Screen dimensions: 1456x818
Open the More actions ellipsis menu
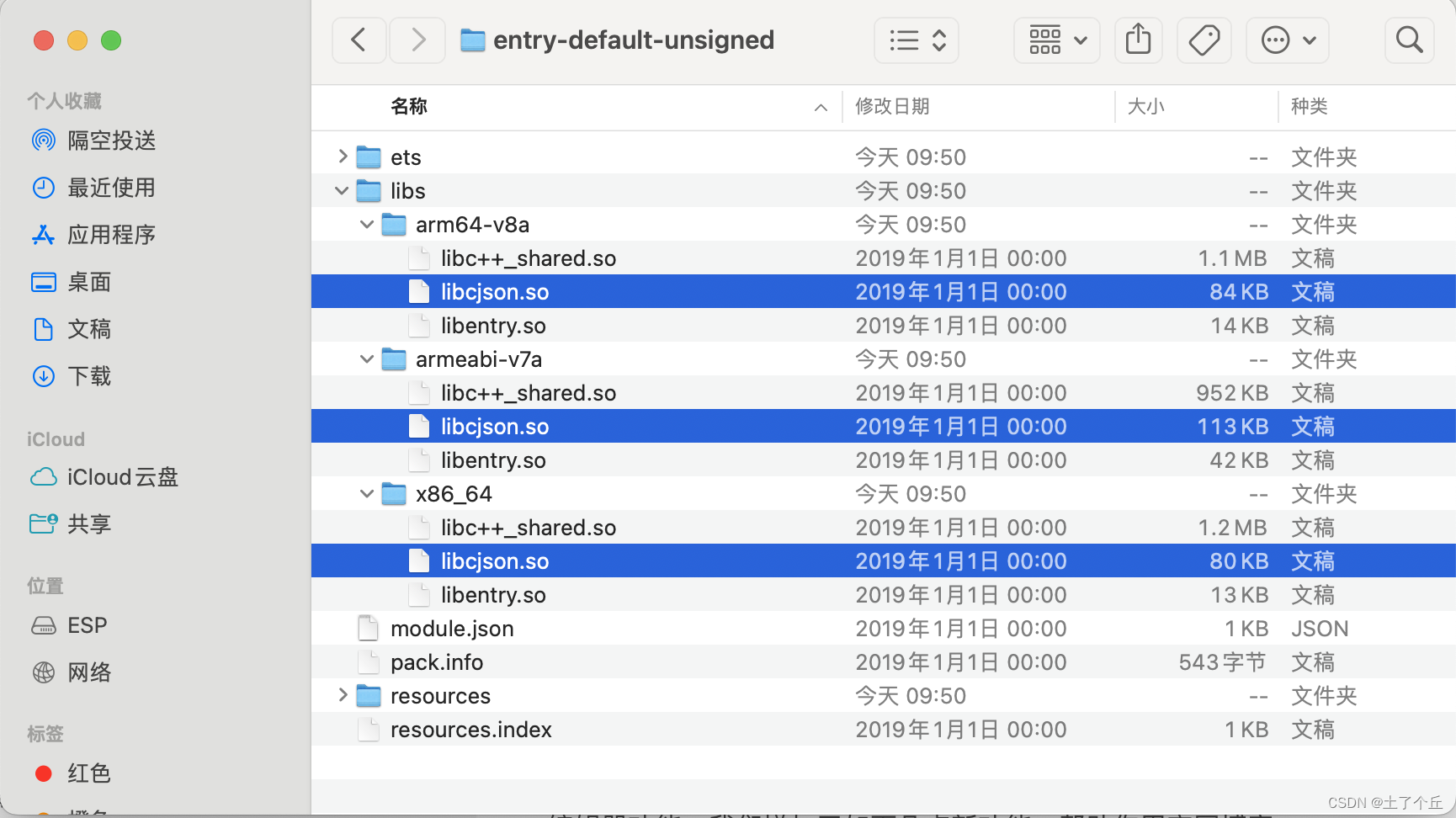point(1288,40)
